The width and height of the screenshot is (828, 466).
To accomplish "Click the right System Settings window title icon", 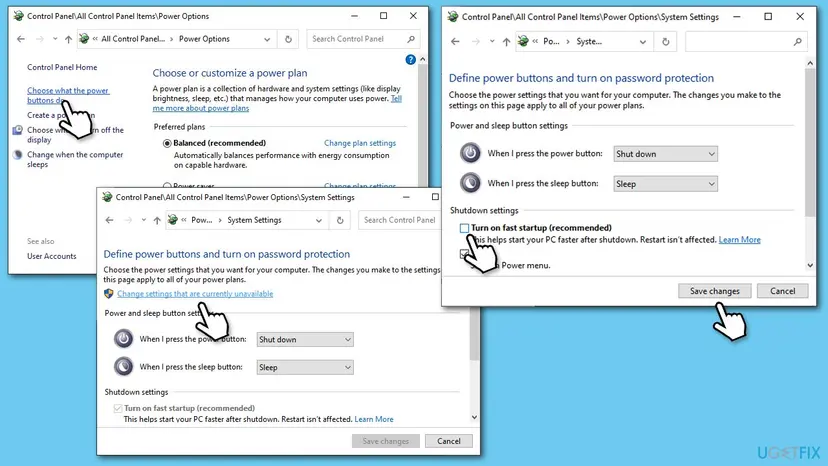I will [453, 16].
